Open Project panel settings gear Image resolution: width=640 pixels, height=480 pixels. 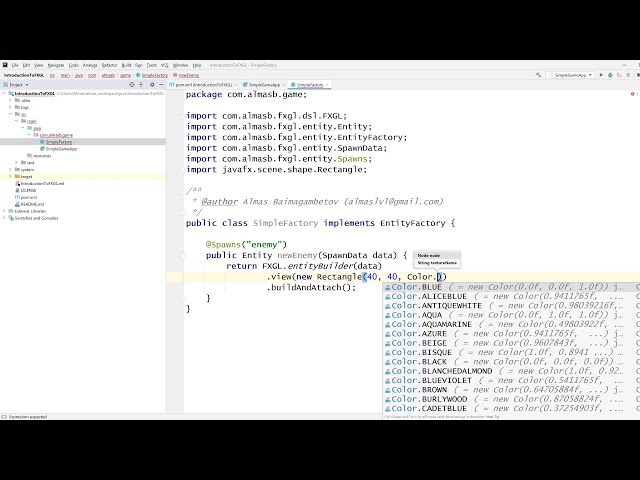(152, 84)
